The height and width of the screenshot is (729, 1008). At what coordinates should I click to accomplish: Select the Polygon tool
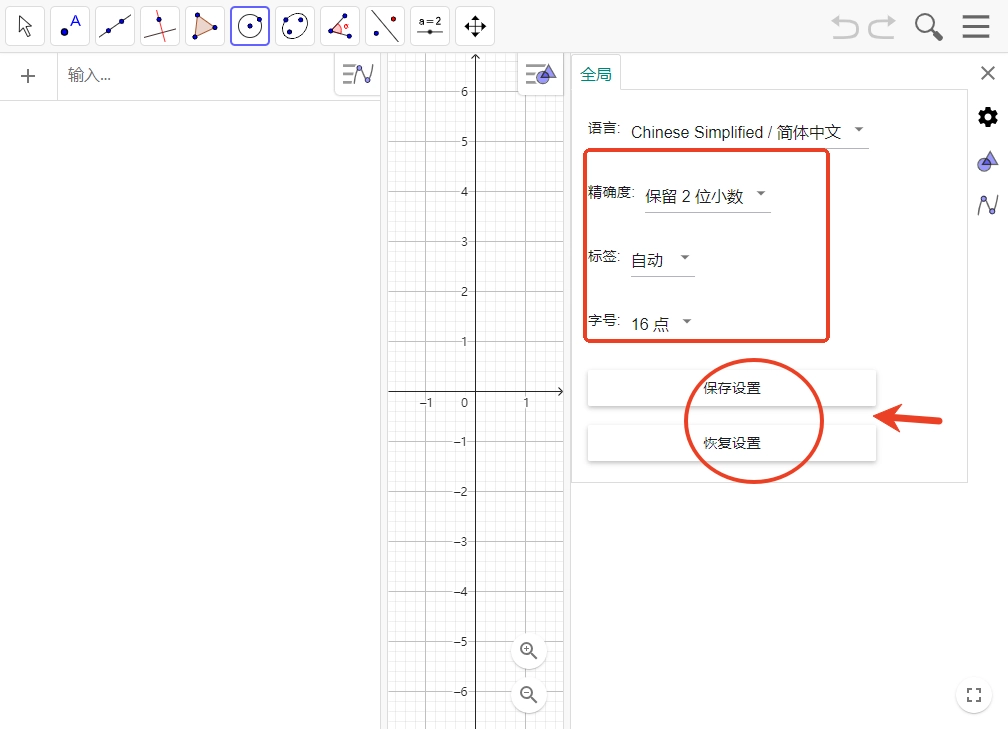204,26
